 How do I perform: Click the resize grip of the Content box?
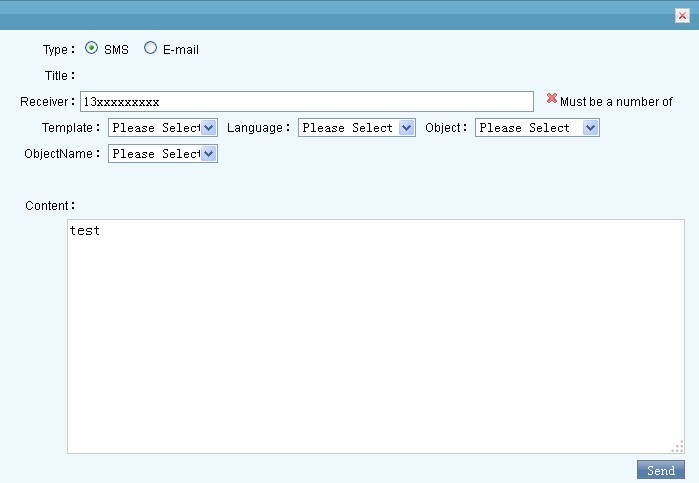click(x=678, y=446)
